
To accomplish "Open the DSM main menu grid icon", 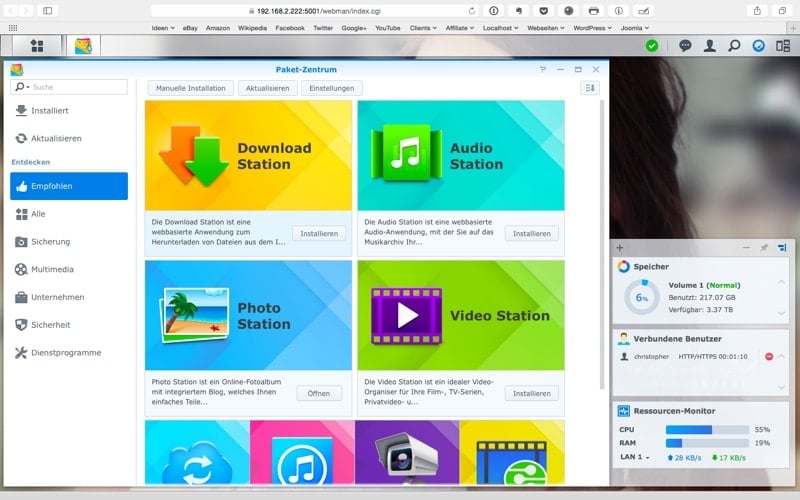I will point(37,46).
